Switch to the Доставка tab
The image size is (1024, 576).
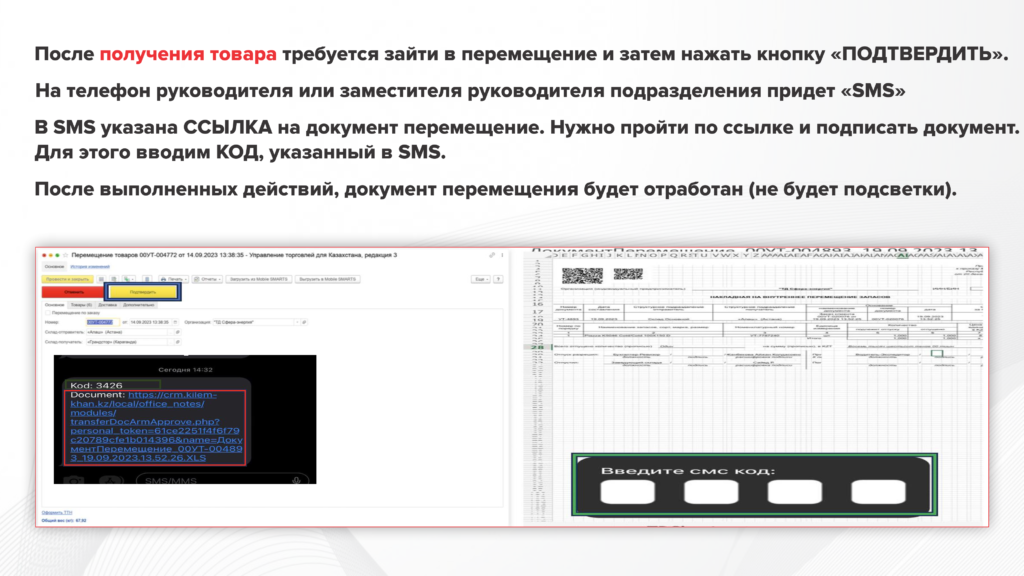(x=107, y=305)
